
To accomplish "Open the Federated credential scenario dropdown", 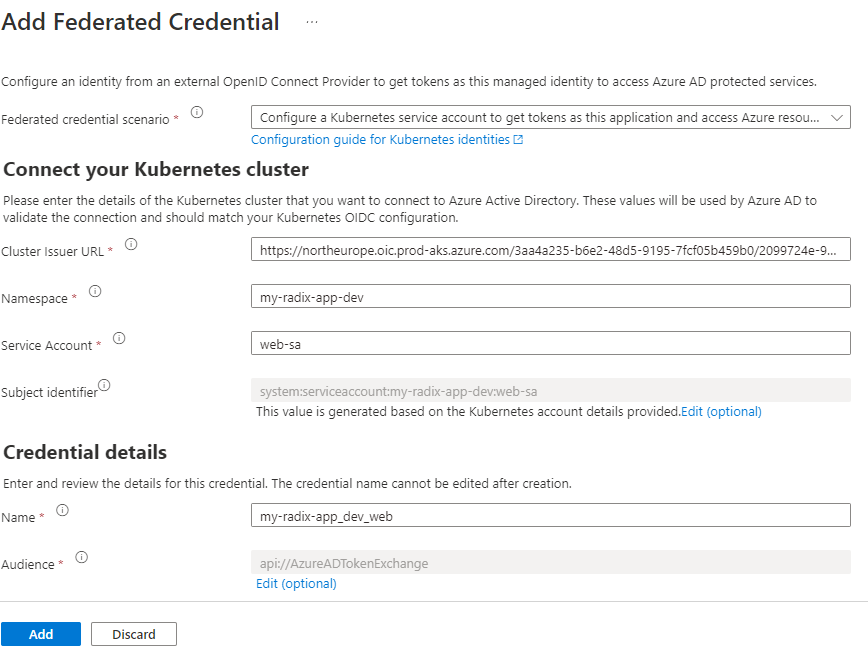I will pos(838,117).
